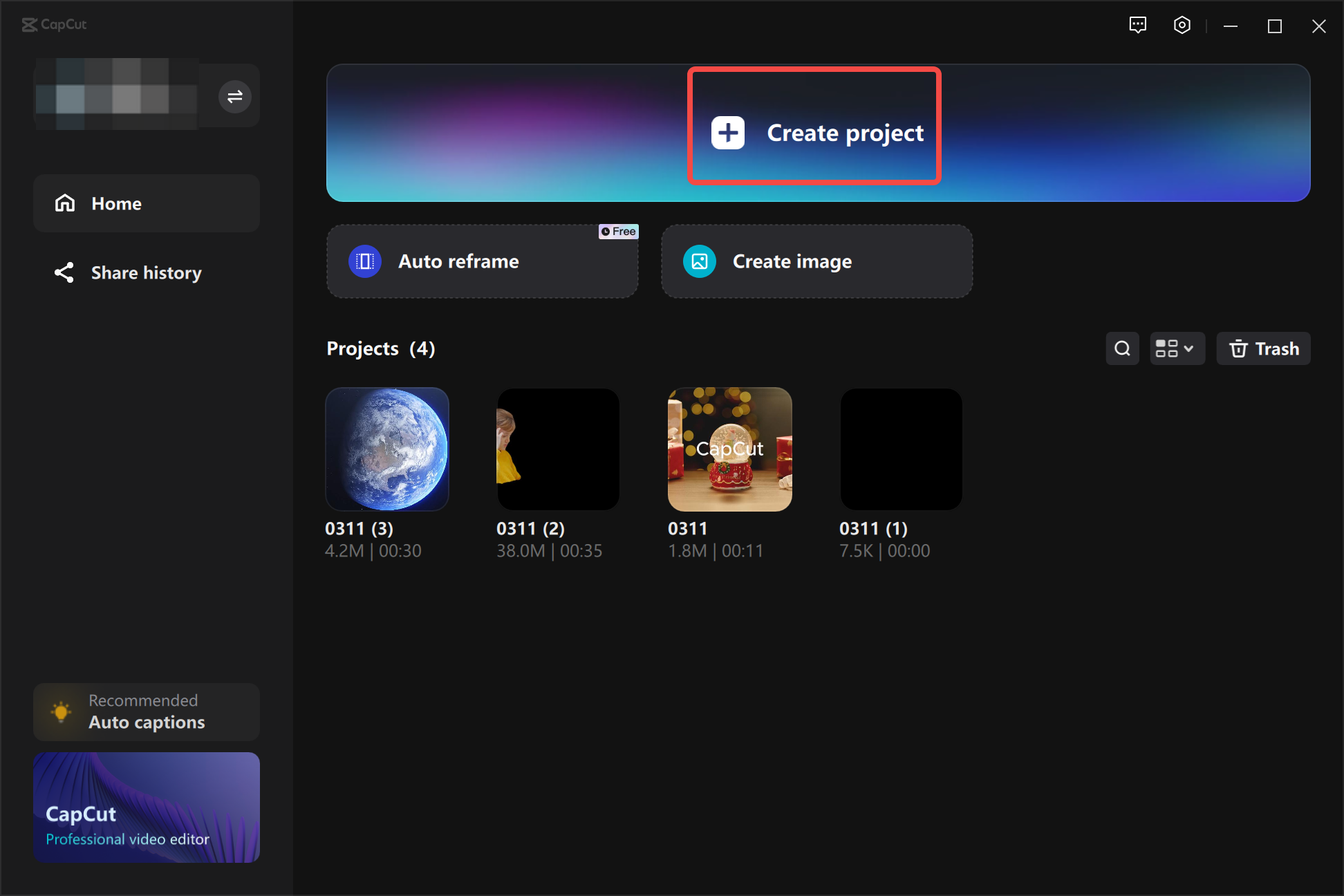
Task: Select the Create image tool
Action: [816, 261]
